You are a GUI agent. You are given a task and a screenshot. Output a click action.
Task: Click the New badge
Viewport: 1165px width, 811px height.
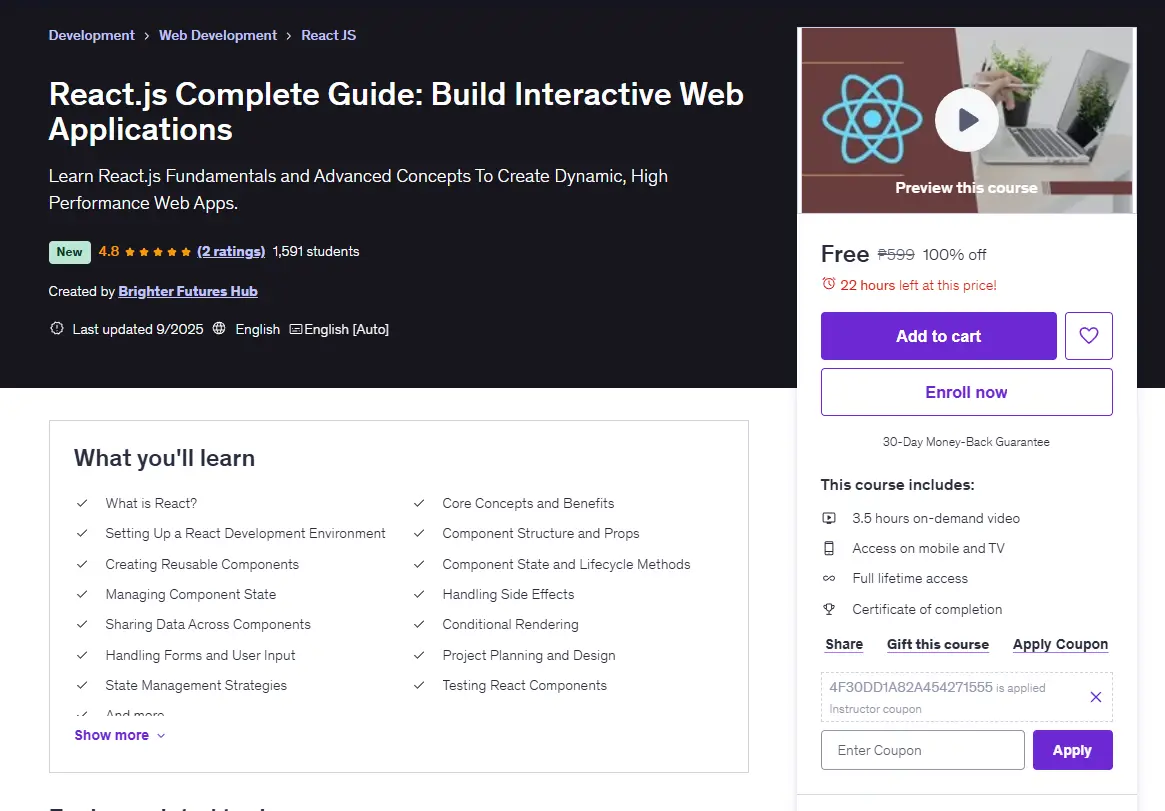click(x=70, y=252)
